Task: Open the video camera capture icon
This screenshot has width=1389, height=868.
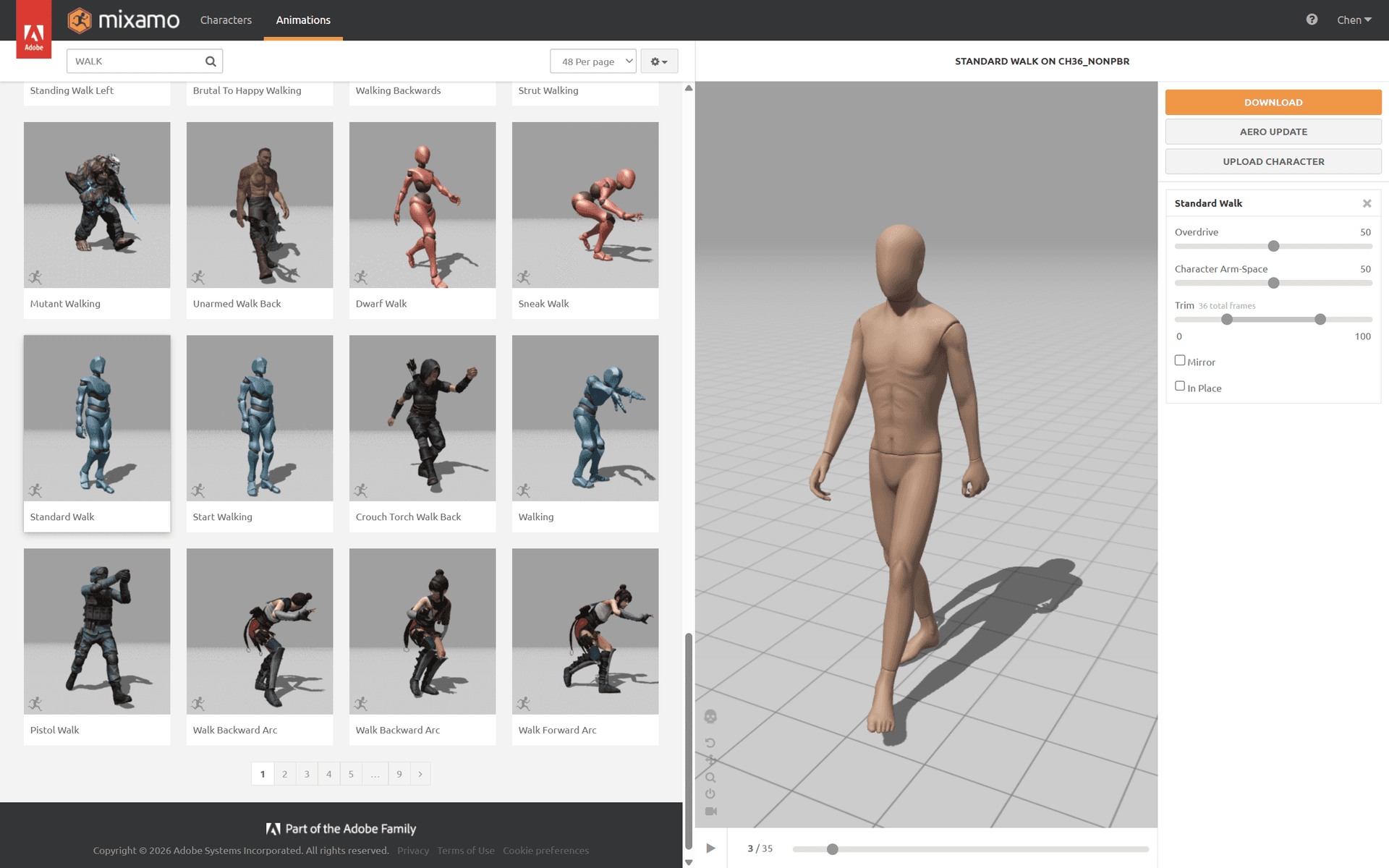Action: tap(710, 810)
